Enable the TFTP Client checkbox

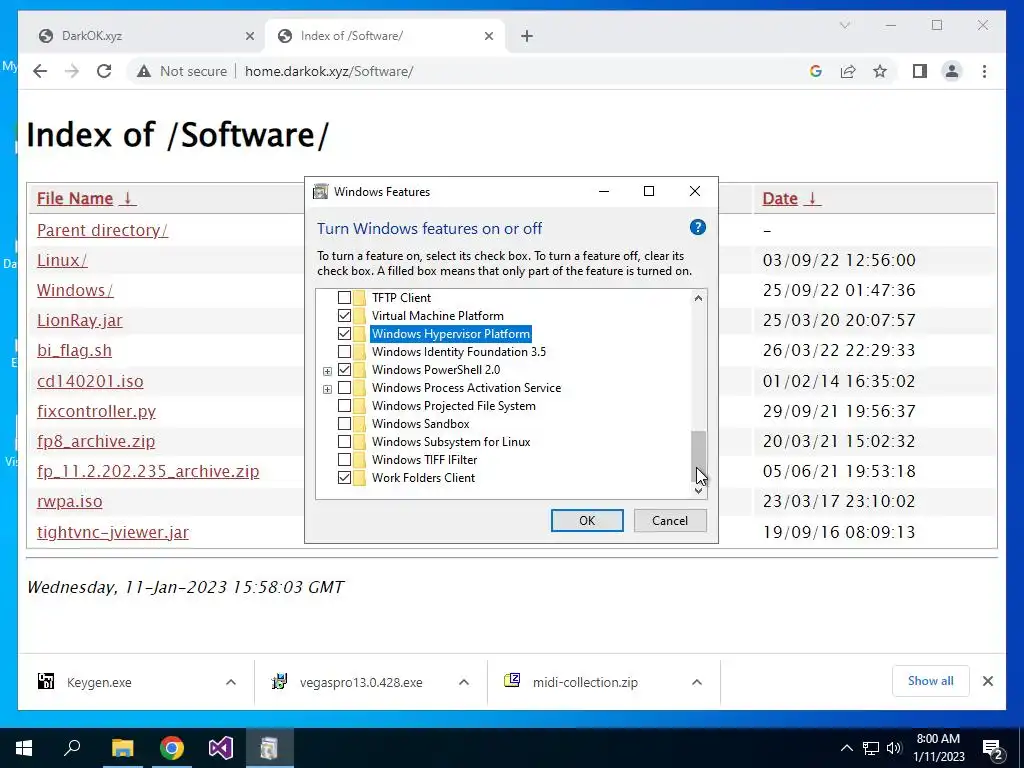click(x=344, y=298)
